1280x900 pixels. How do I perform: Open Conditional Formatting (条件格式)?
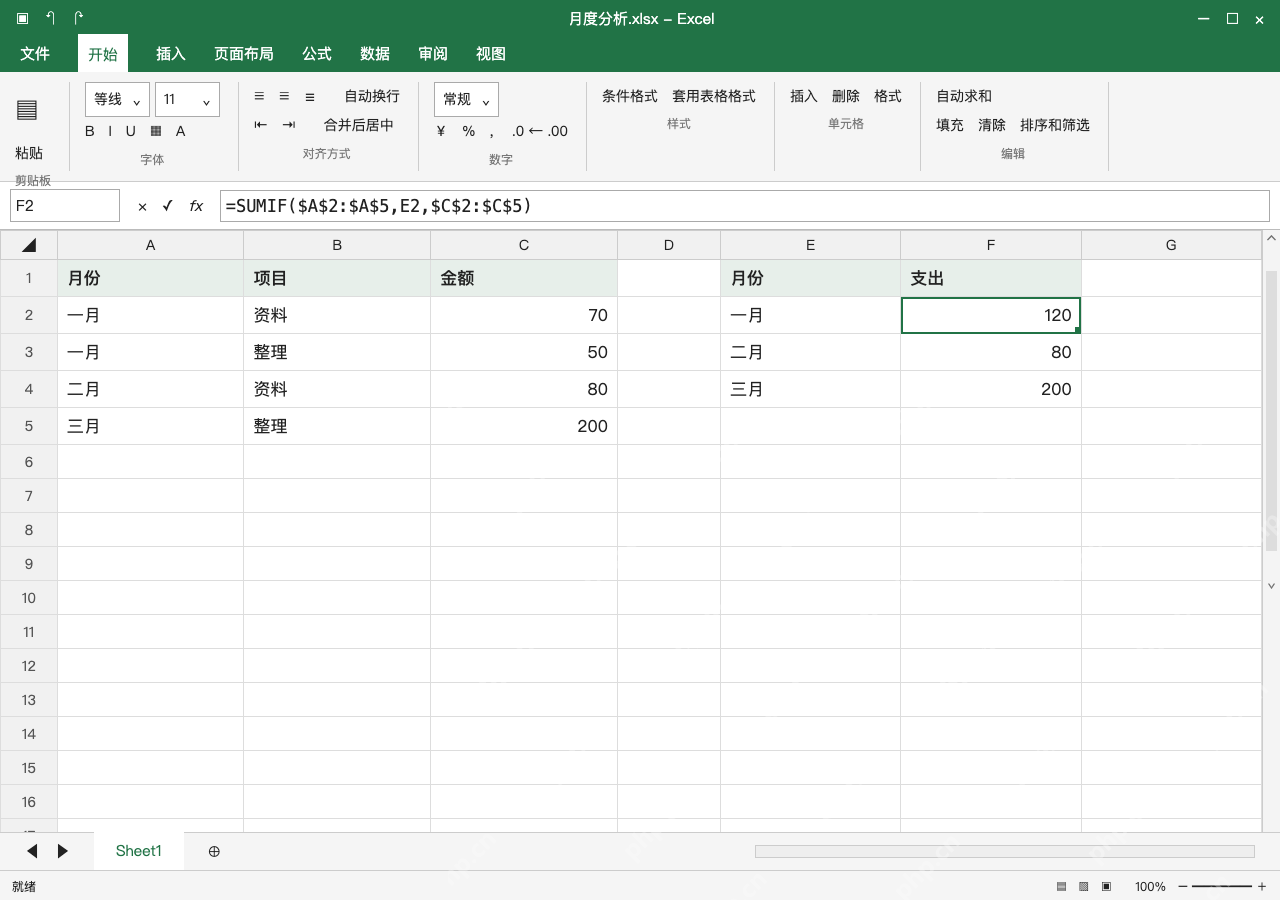pyautogui.click(x=630, y=96)
